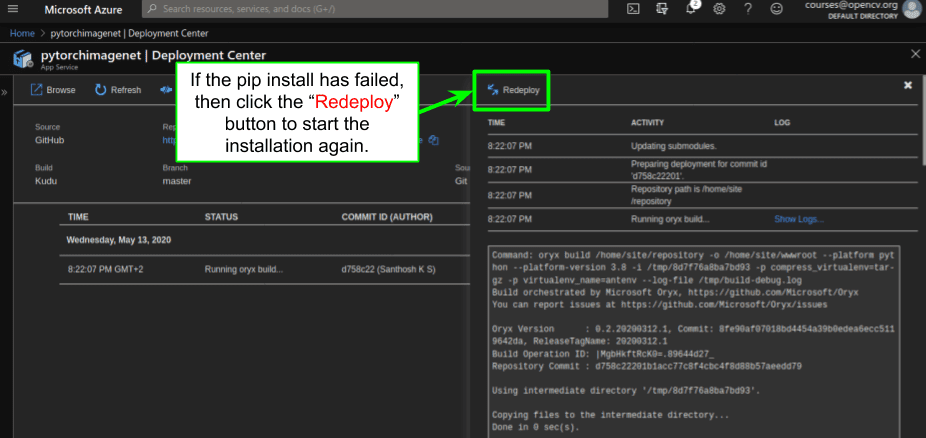Click the Wednesday, May 13, 2020 group header
926x438 pixels.
click(x=119, y=240)
